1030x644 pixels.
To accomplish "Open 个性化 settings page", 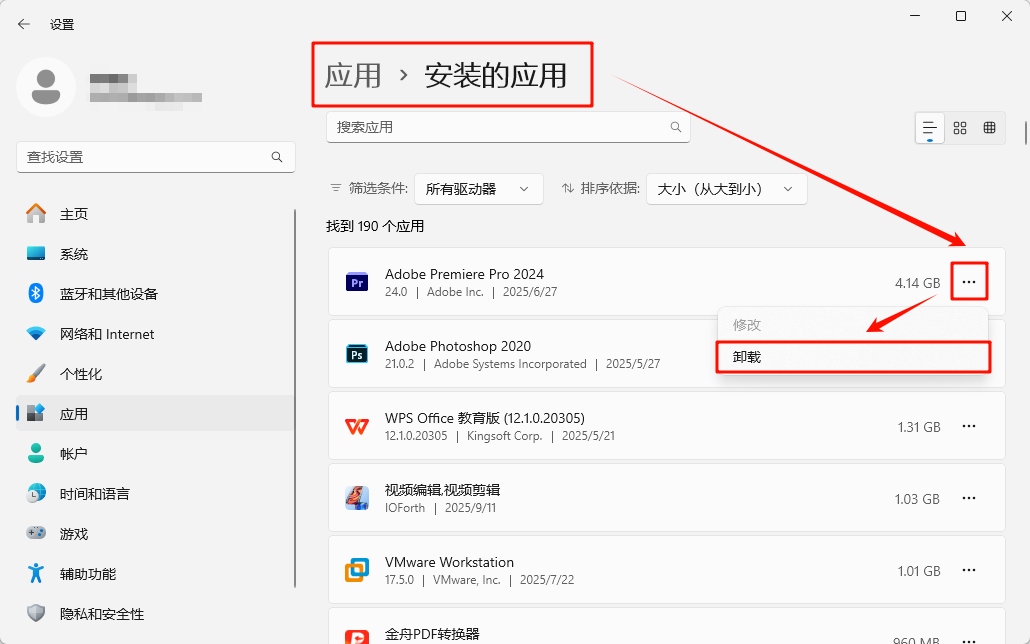I will pyautogui.click(x=156, y=374).
